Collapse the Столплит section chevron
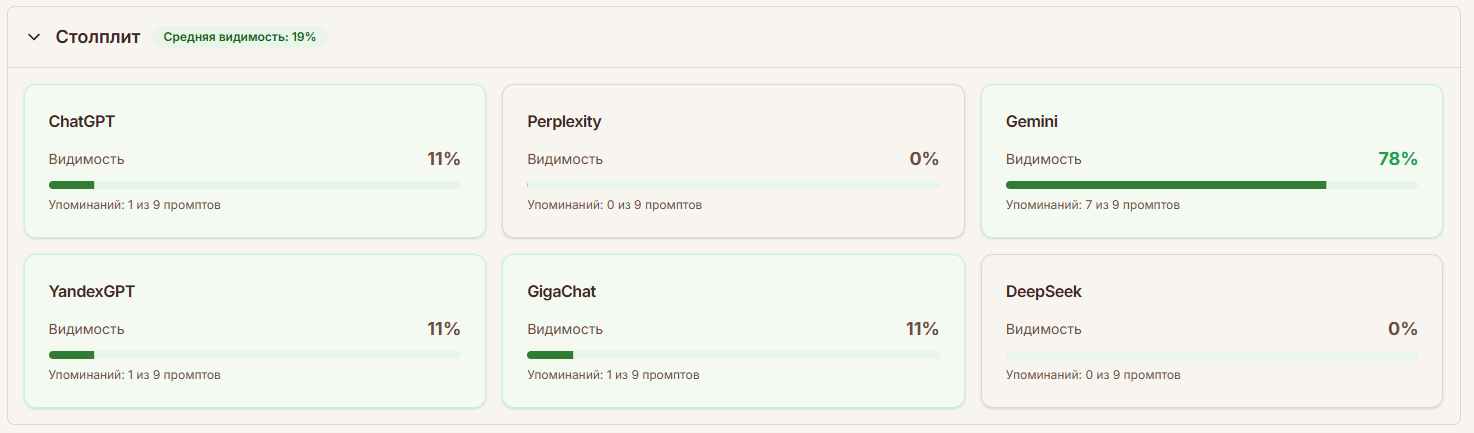This screenshot has height=433, width=1474. [x=34, y=37]
